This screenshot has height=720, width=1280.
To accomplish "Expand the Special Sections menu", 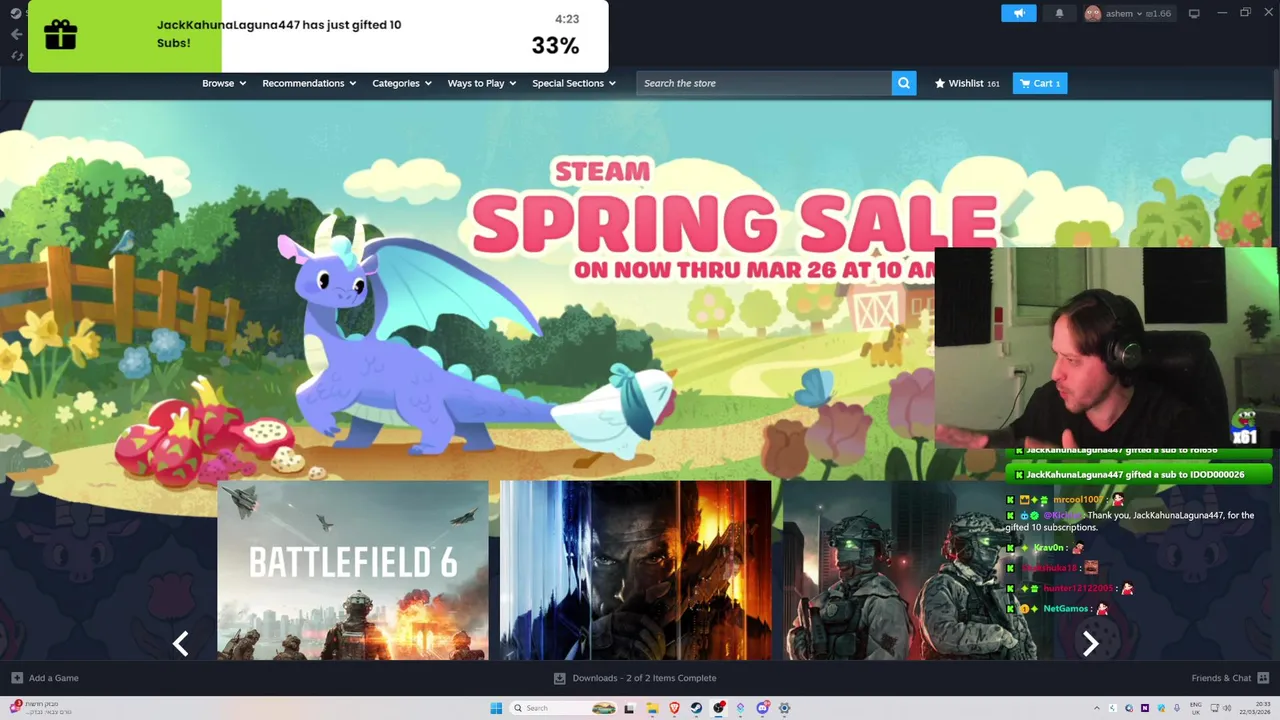I will click(x=574, y=83).
